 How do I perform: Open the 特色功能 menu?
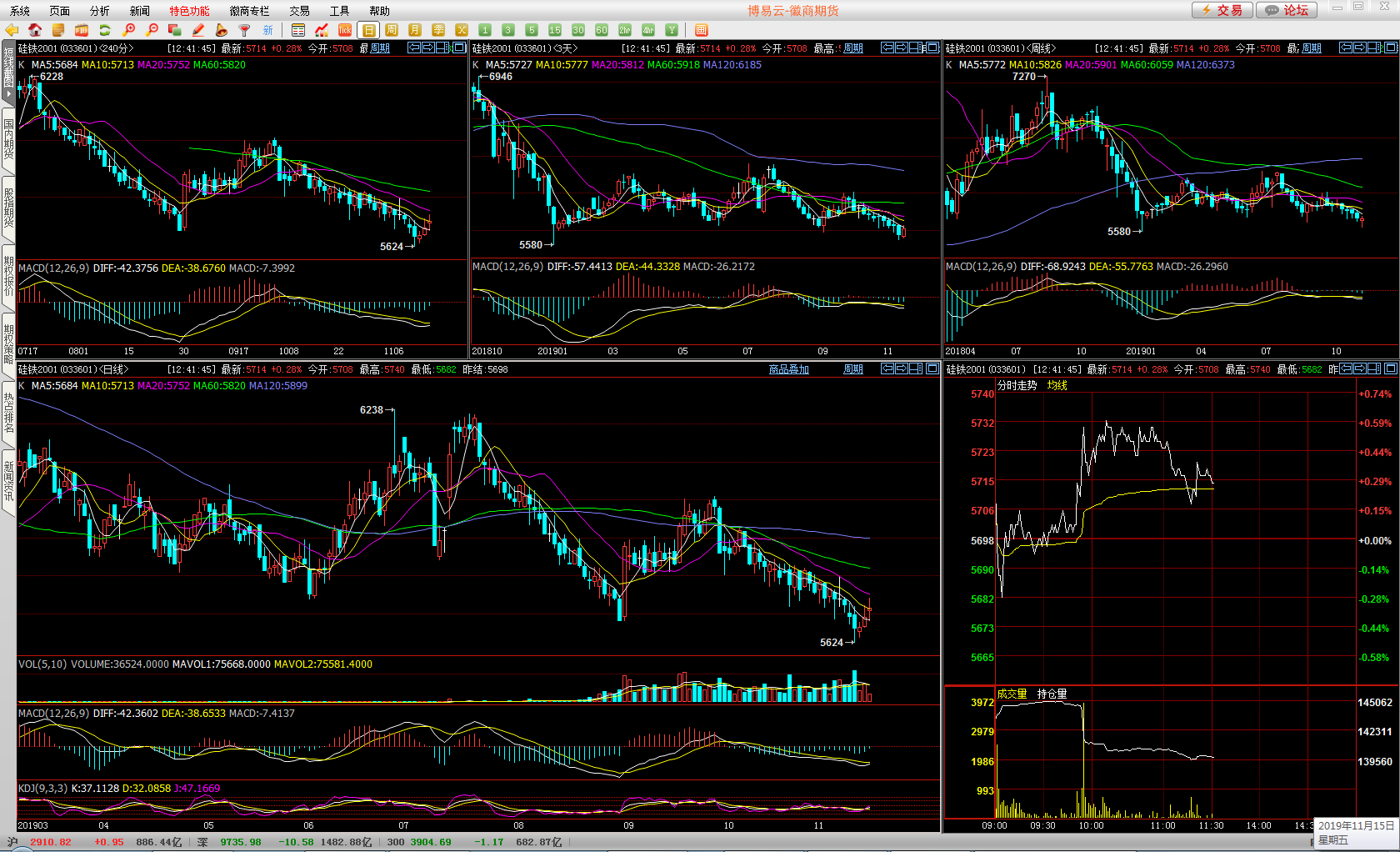click(189, 11)
